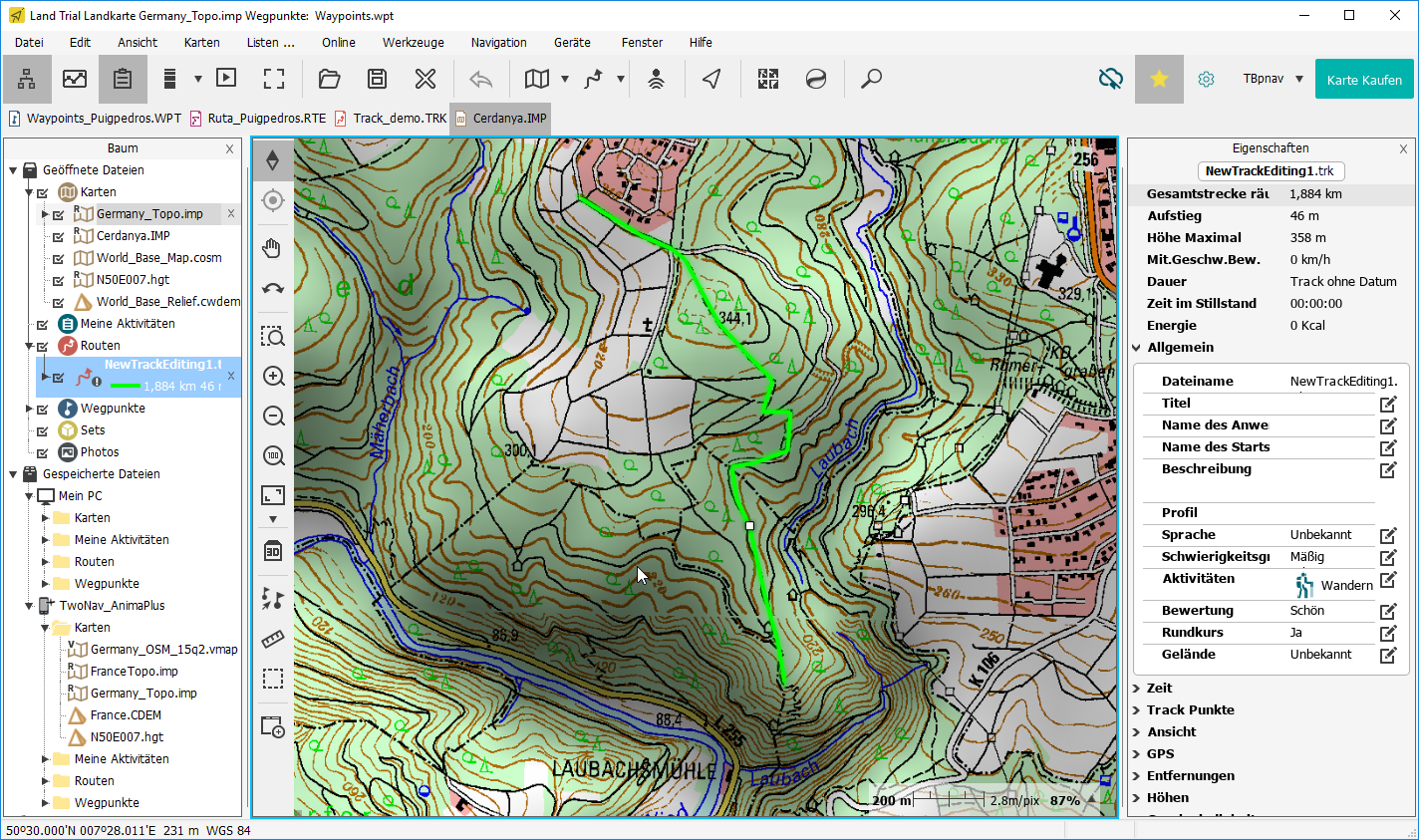Uncheck the Cerdanya.IMP map checkbox
Viewport: 1419px width, 840px height.
(59, 237)
